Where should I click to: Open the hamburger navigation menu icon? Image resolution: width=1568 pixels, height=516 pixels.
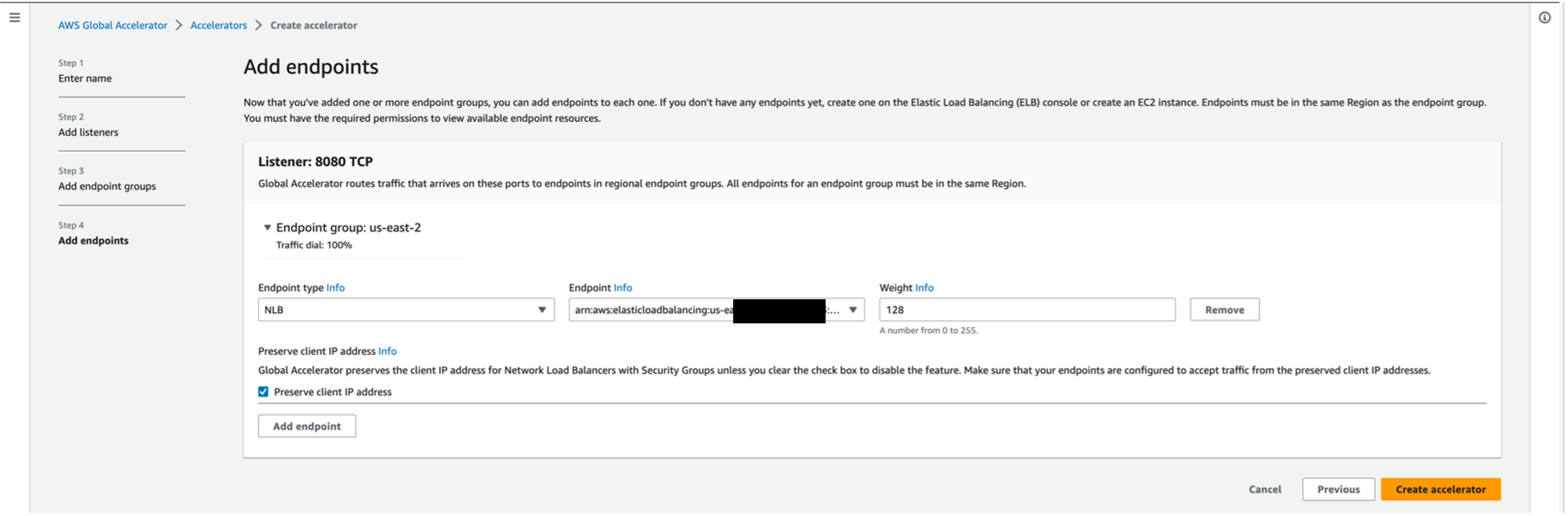click(15, 18)
